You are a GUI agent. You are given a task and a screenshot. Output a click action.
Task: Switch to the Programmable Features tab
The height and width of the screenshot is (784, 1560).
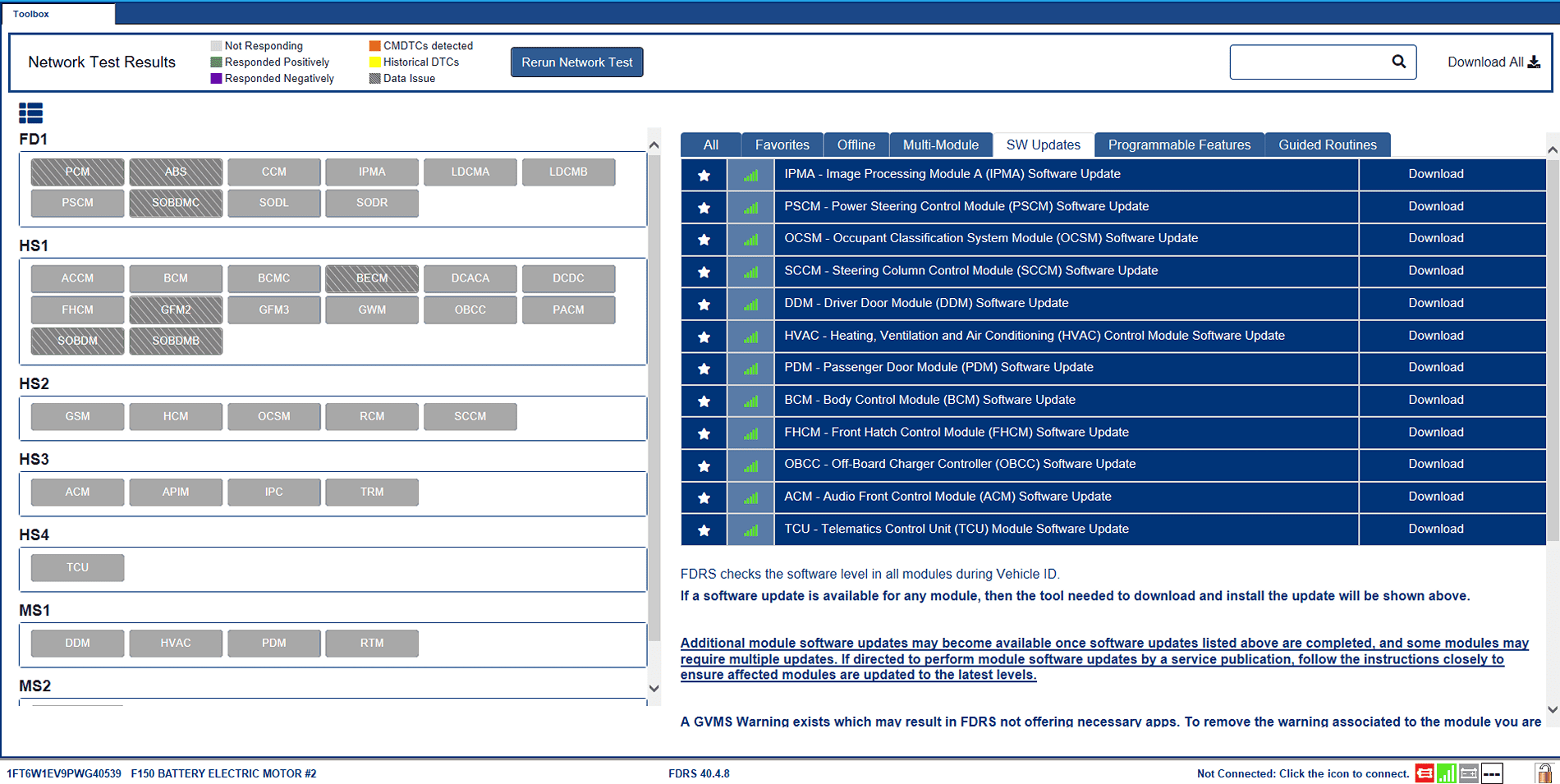[x=1179, y=144]
